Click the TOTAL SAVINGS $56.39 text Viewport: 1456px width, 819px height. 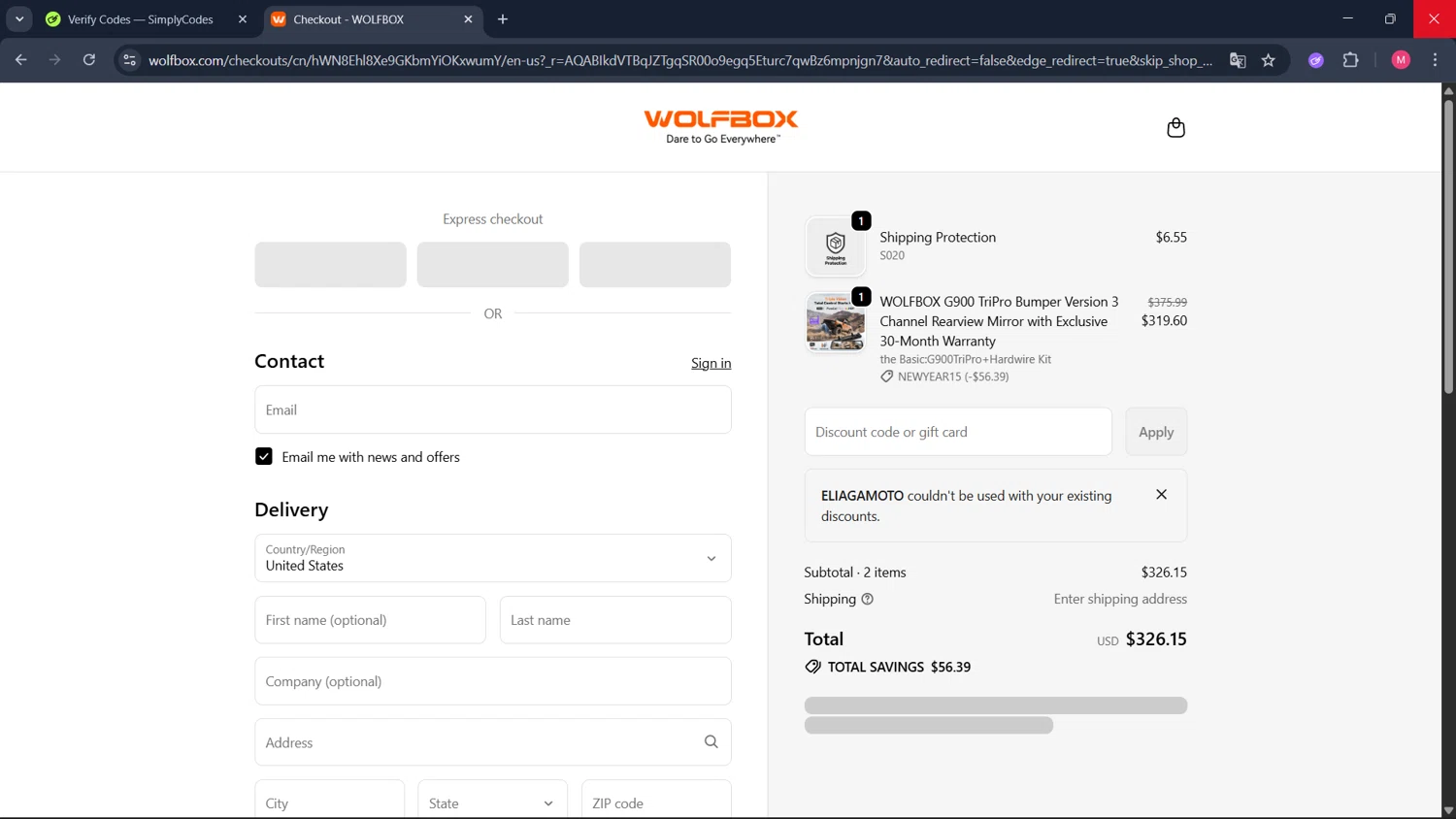(899, 667)
